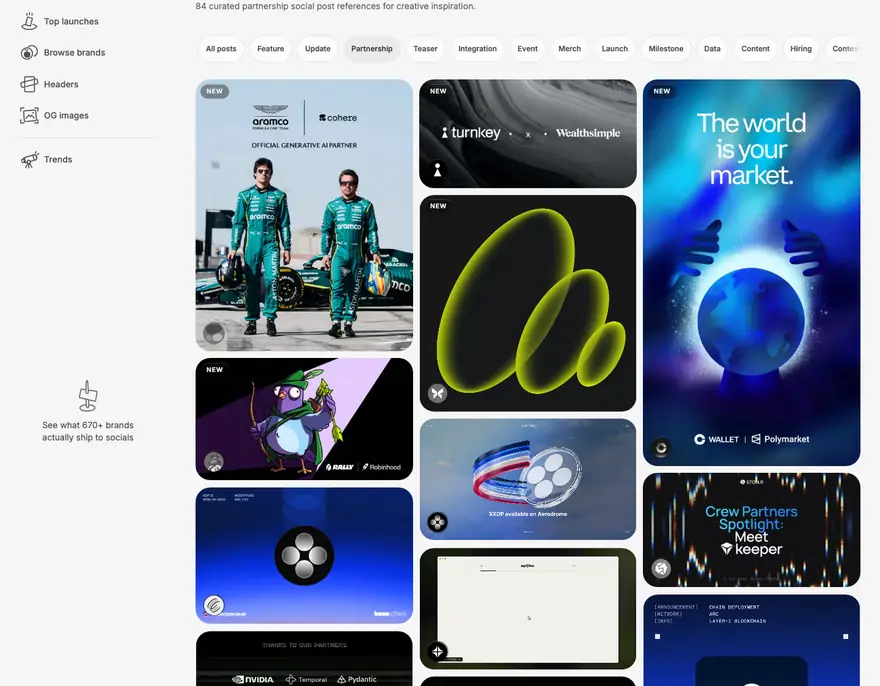This screenshot has width=880, height=686.
Task: Filter posts by Feature
Action: coord(271,49)
